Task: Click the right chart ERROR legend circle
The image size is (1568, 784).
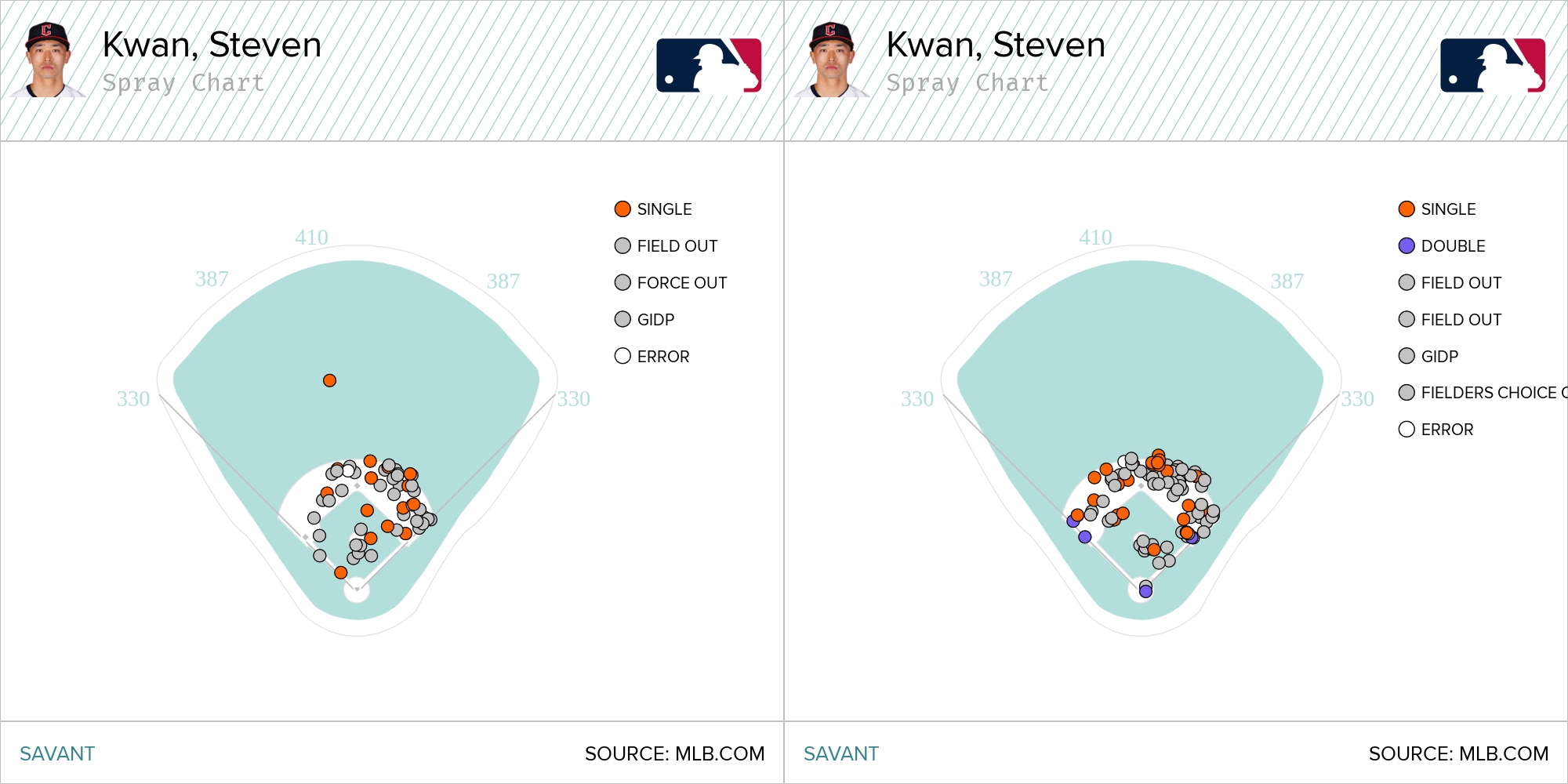Action: 1406,430
